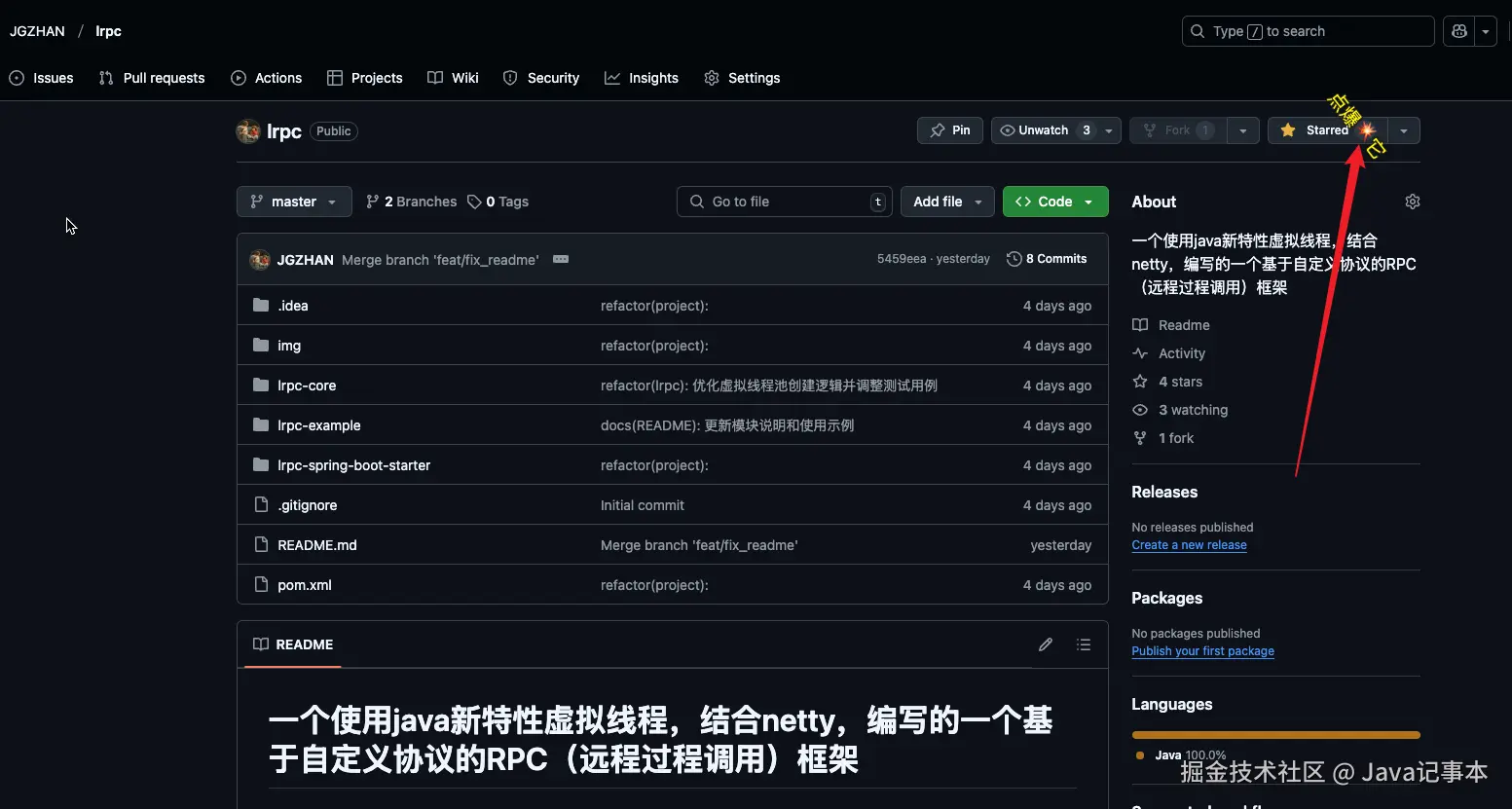
Task: Pin the repository with the Pin button
Action: click(x=950, y=130)
